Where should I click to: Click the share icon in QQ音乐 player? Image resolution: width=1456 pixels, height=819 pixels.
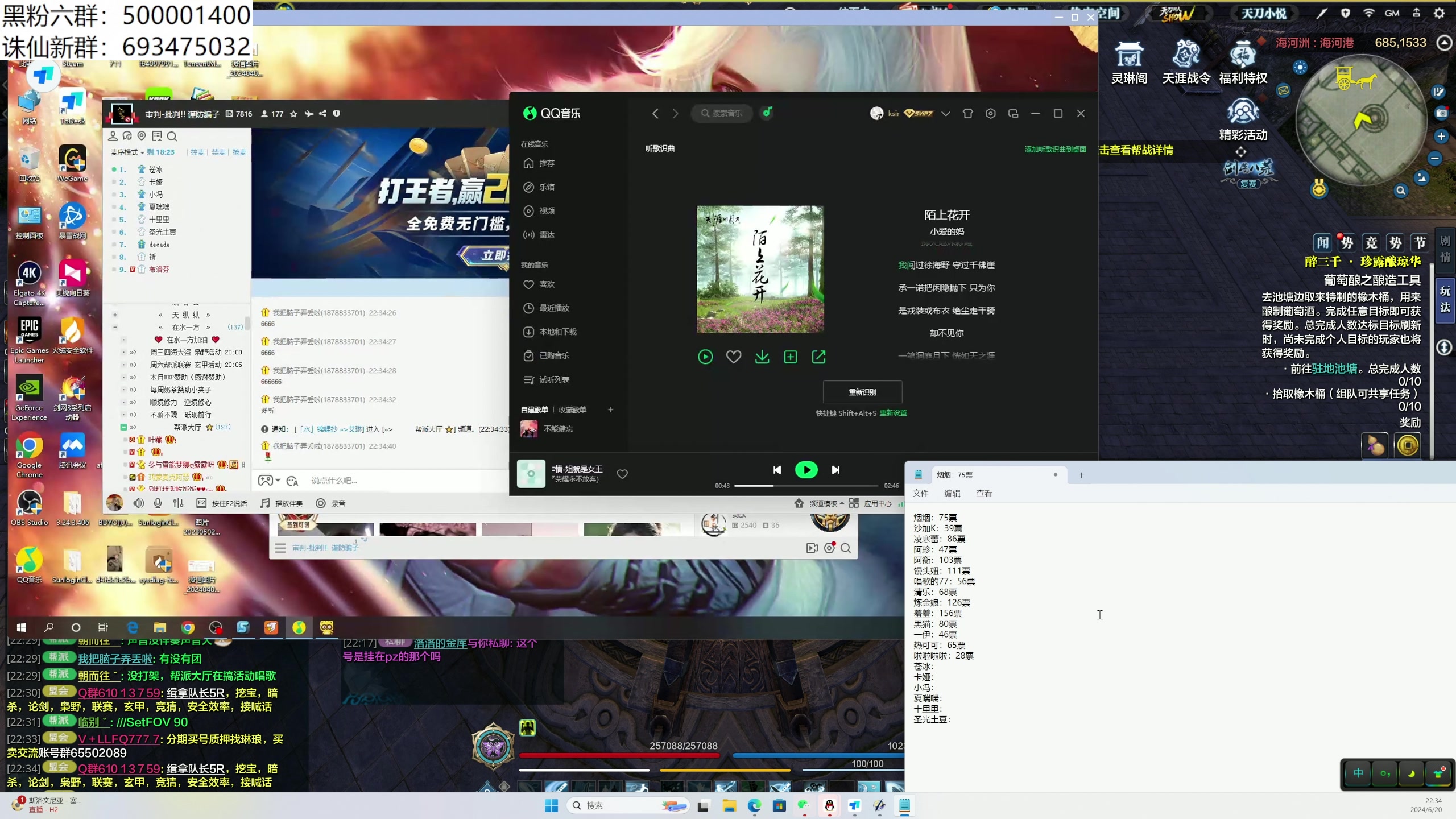(820, 357)
